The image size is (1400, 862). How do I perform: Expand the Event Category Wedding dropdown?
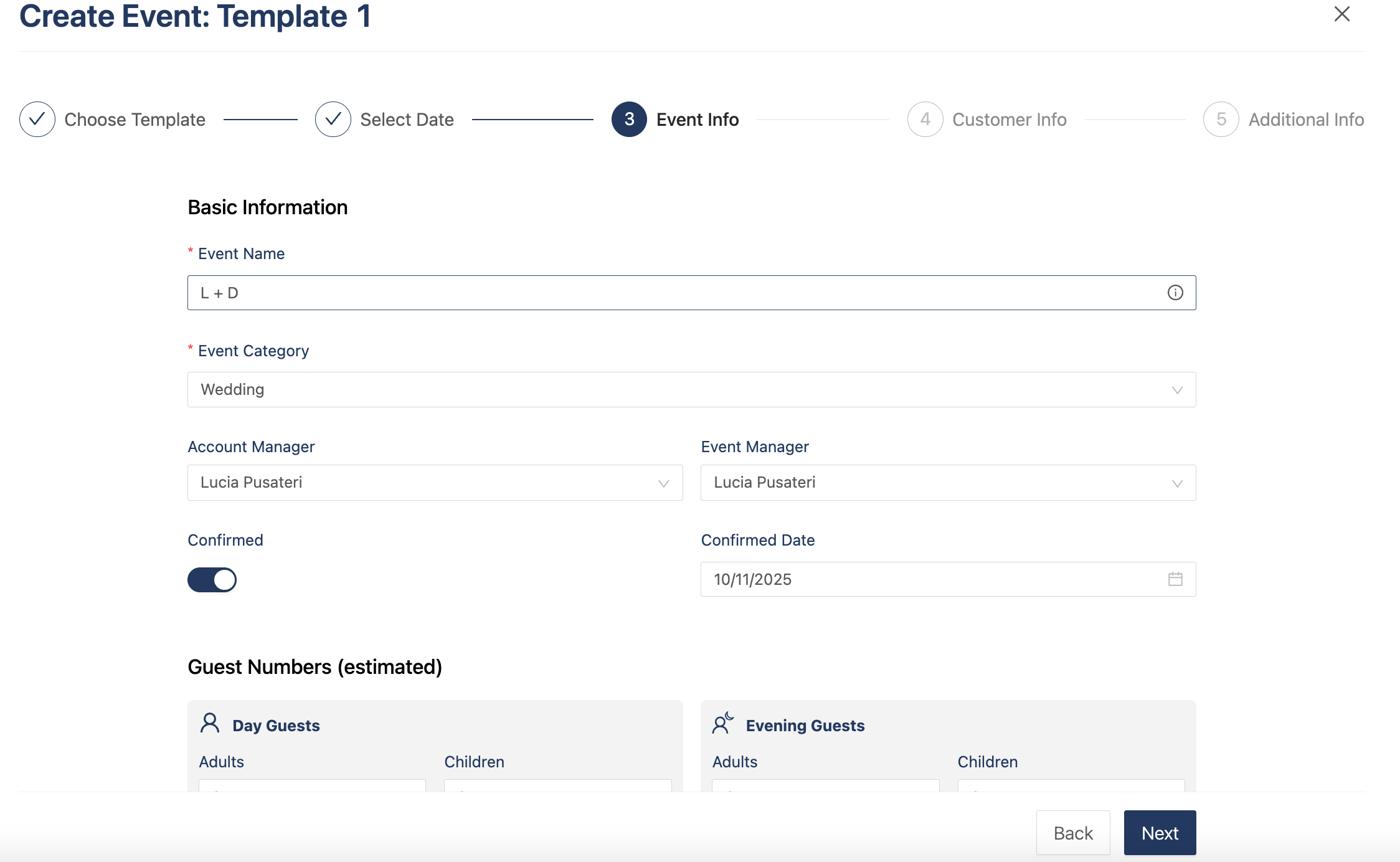click(x=691, y=390)
